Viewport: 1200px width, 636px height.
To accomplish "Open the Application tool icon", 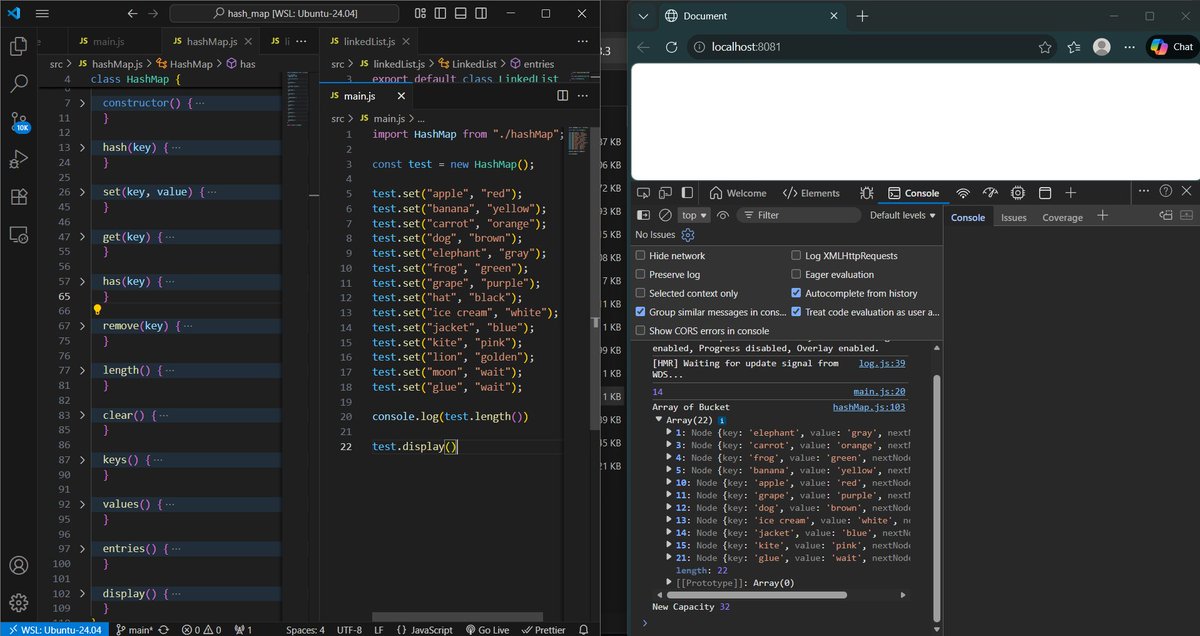I will coord(1045,193).
